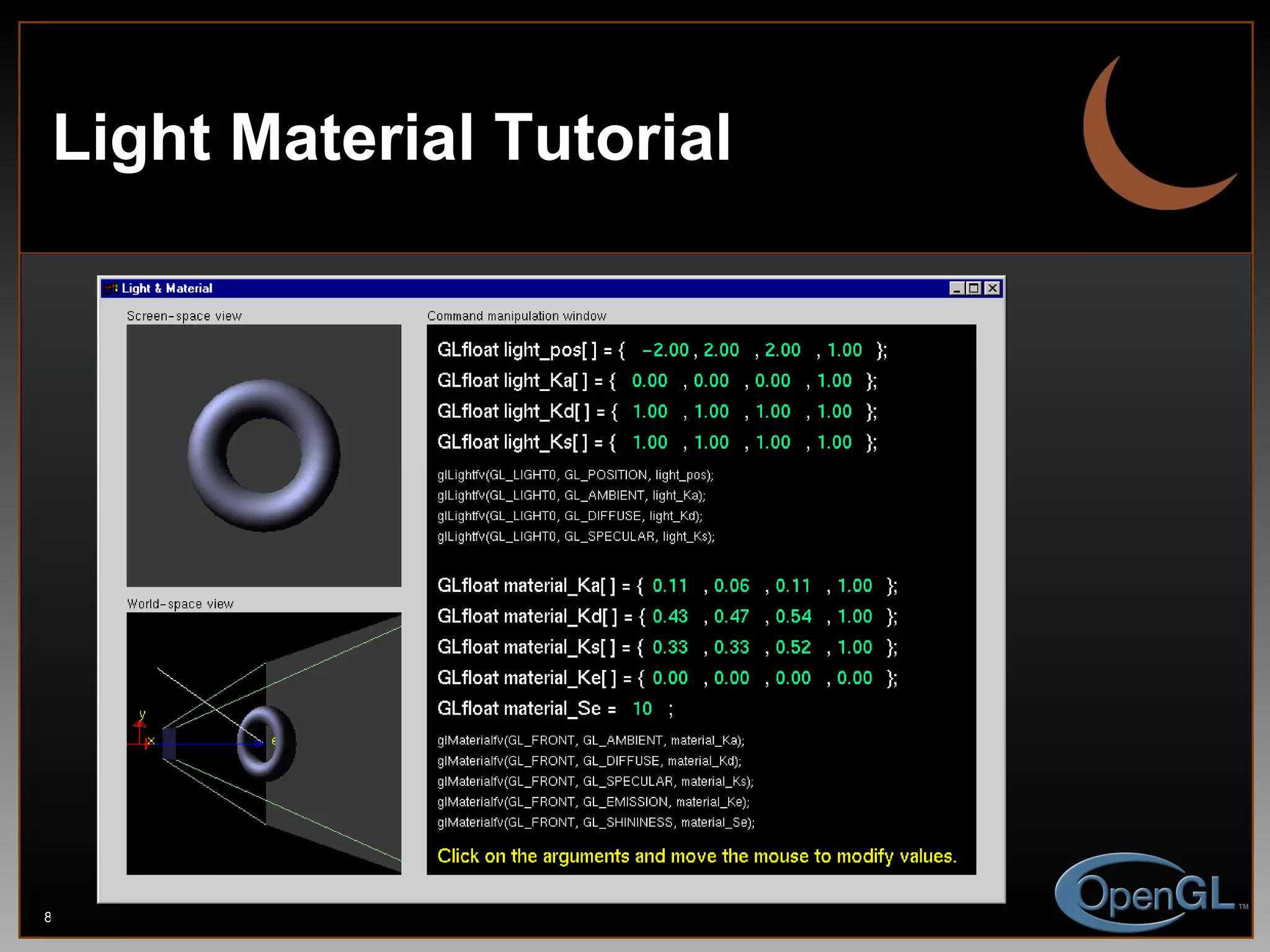This screenshot has height=952, width=1270.
Task: Click light_pos w value 1.00
Action: click(x=845, y=350)
